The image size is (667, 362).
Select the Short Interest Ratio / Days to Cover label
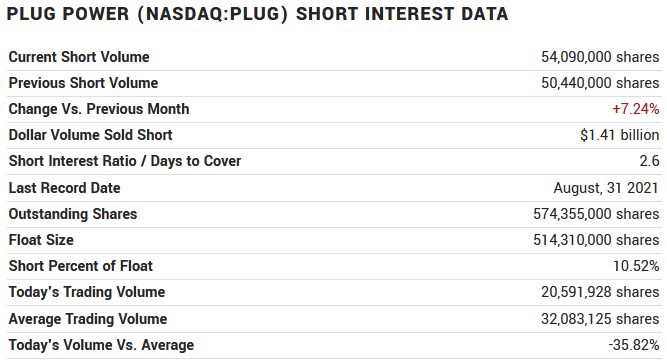125,161
